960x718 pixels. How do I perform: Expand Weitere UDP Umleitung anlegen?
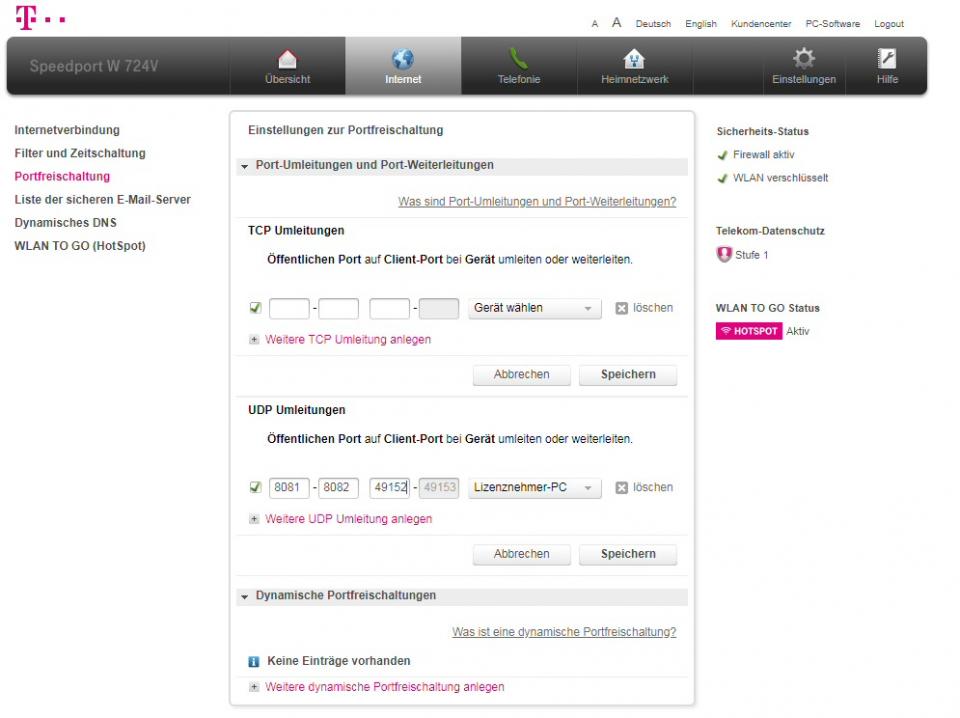tap(348, 519)
